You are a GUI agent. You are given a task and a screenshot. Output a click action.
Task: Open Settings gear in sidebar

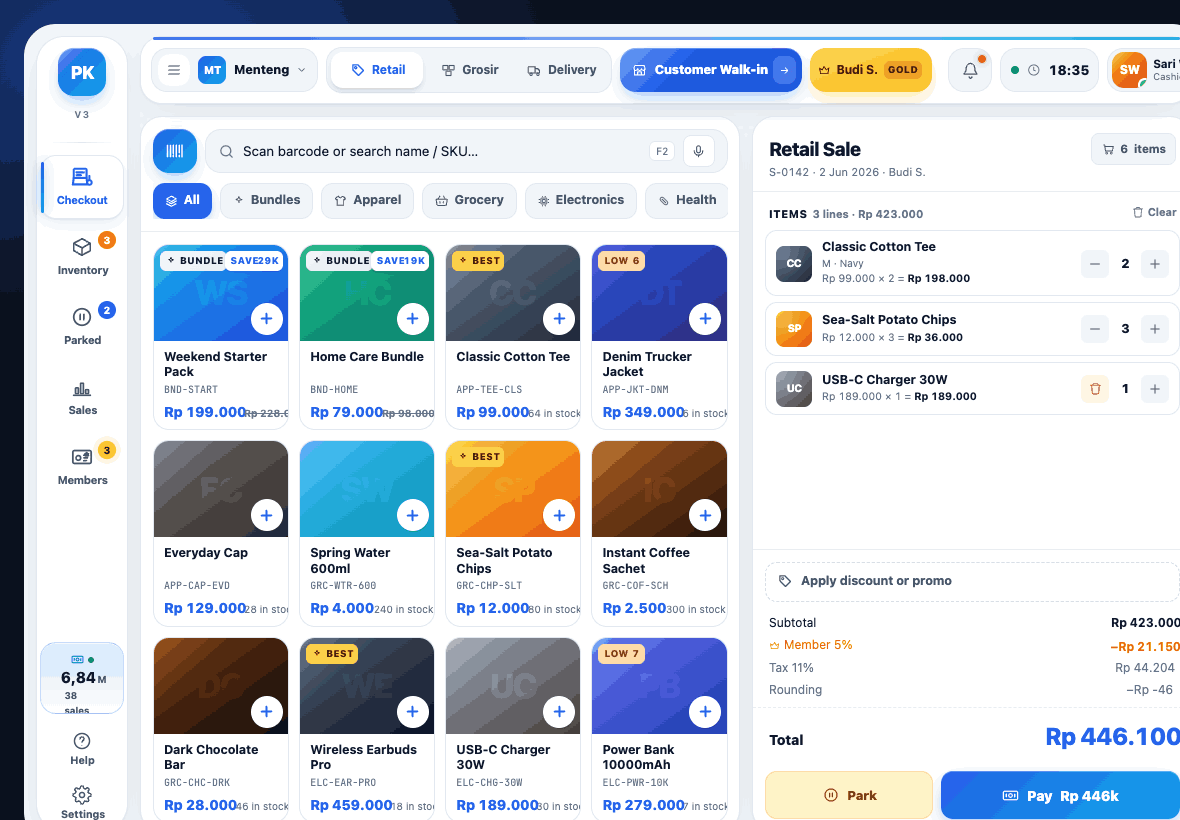point(82,802)
